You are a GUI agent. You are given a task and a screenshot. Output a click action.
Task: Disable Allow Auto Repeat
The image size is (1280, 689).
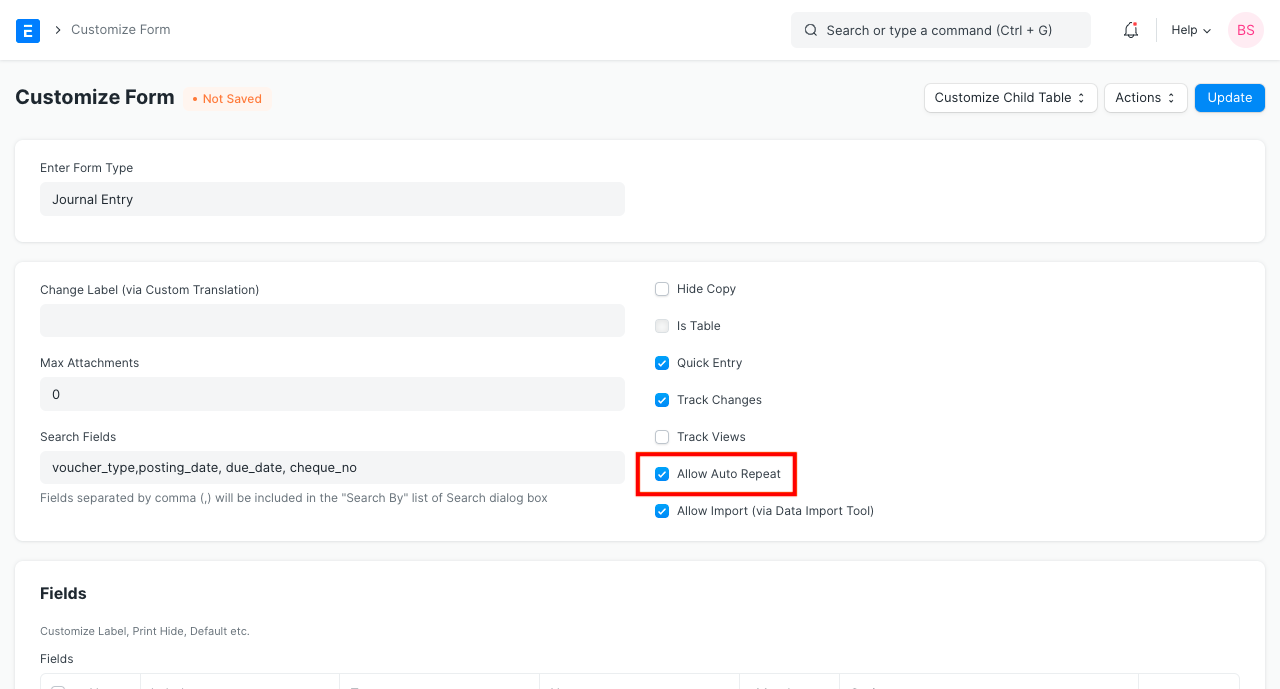(x=662, y=473)
